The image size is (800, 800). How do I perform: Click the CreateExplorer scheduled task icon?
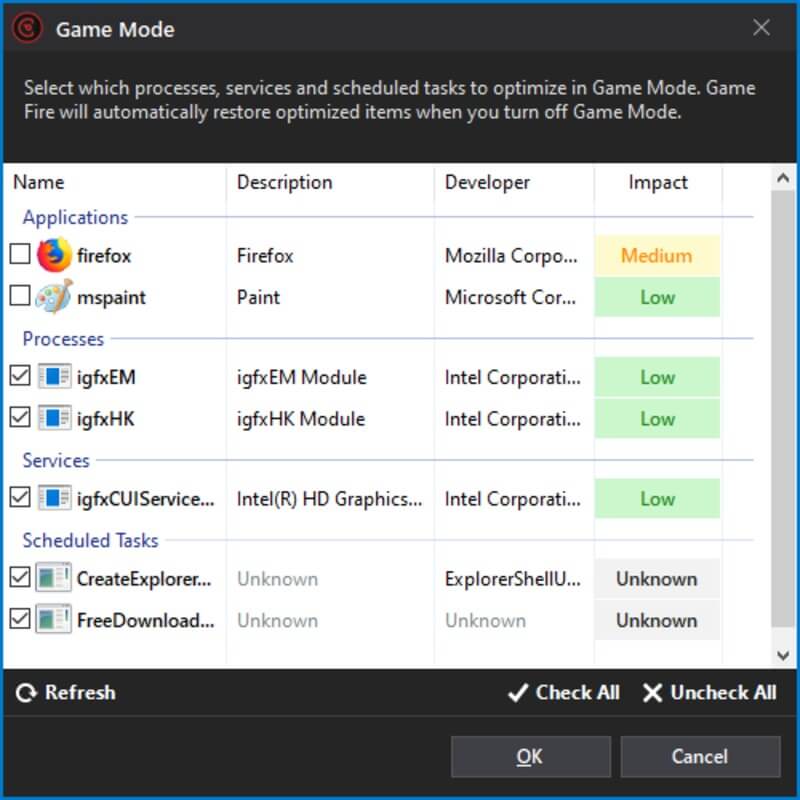(54, 578)
